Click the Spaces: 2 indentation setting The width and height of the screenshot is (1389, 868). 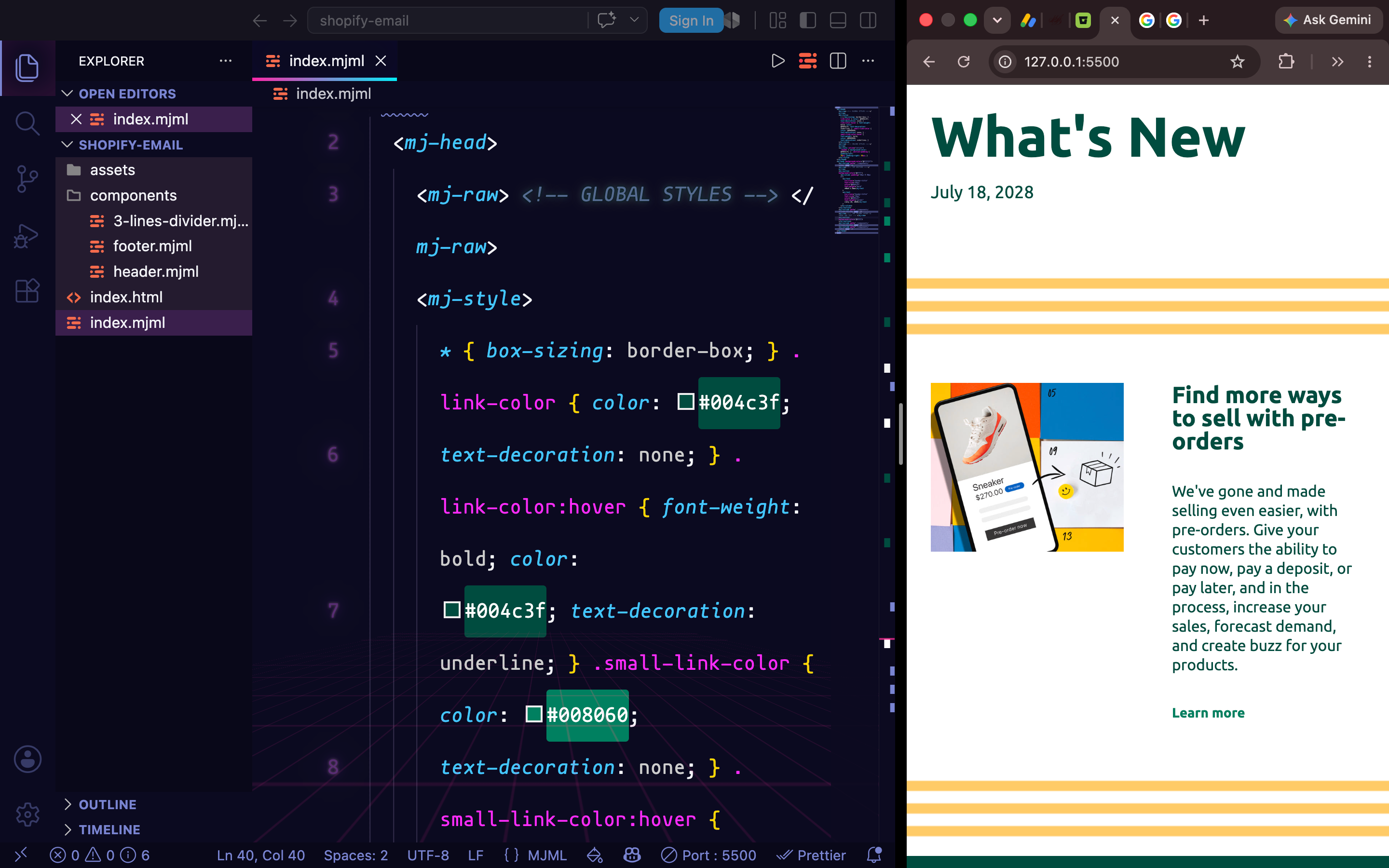click(x=356, y=855)
